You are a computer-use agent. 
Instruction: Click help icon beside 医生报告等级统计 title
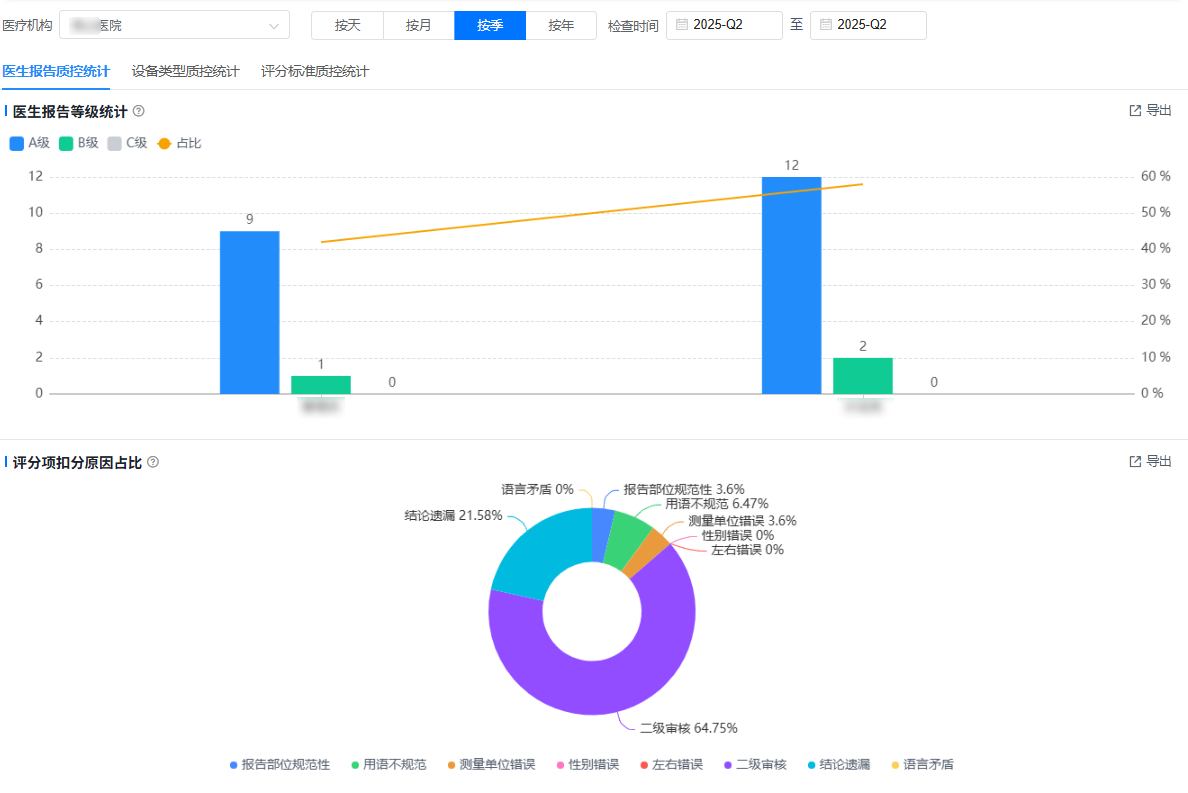point(139,111)
